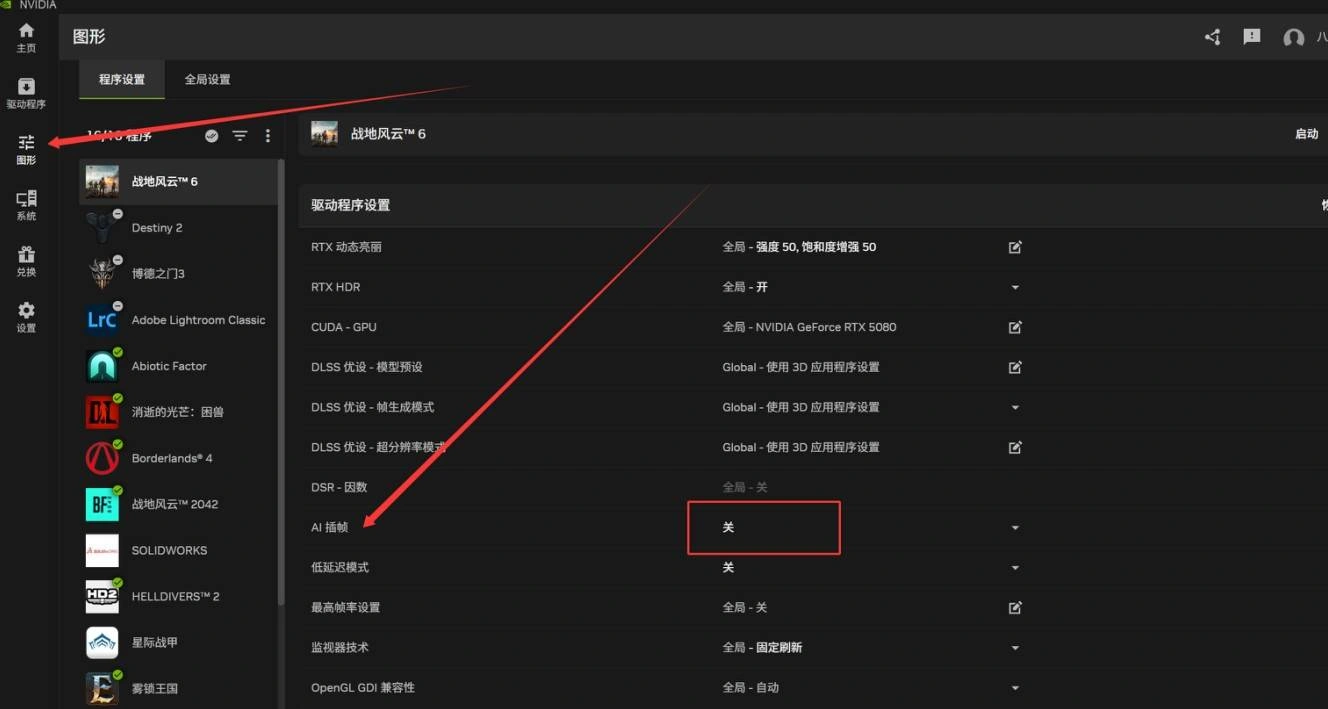Select the 图形 graphics sidebar icon
The height and width of the screenshot is (709, 1328).
pos(26,149)
